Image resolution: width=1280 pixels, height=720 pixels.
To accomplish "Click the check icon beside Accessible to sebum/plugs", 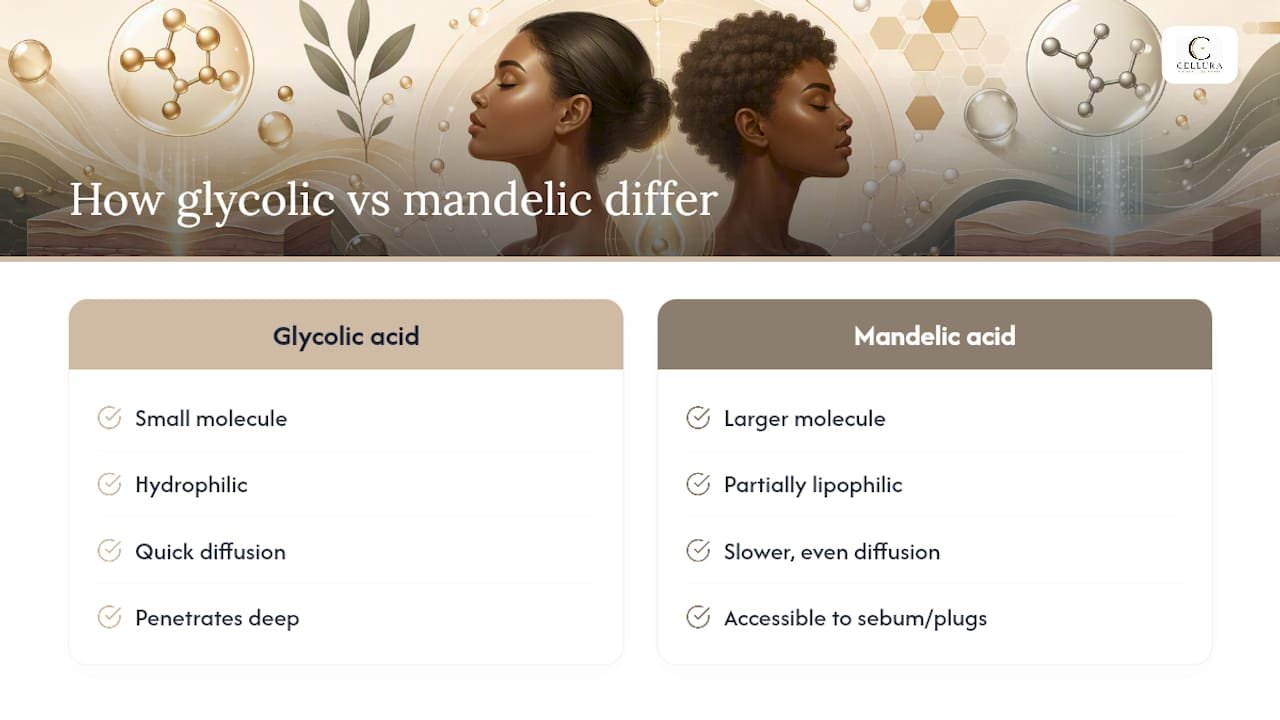I will (x=698, y=617).
